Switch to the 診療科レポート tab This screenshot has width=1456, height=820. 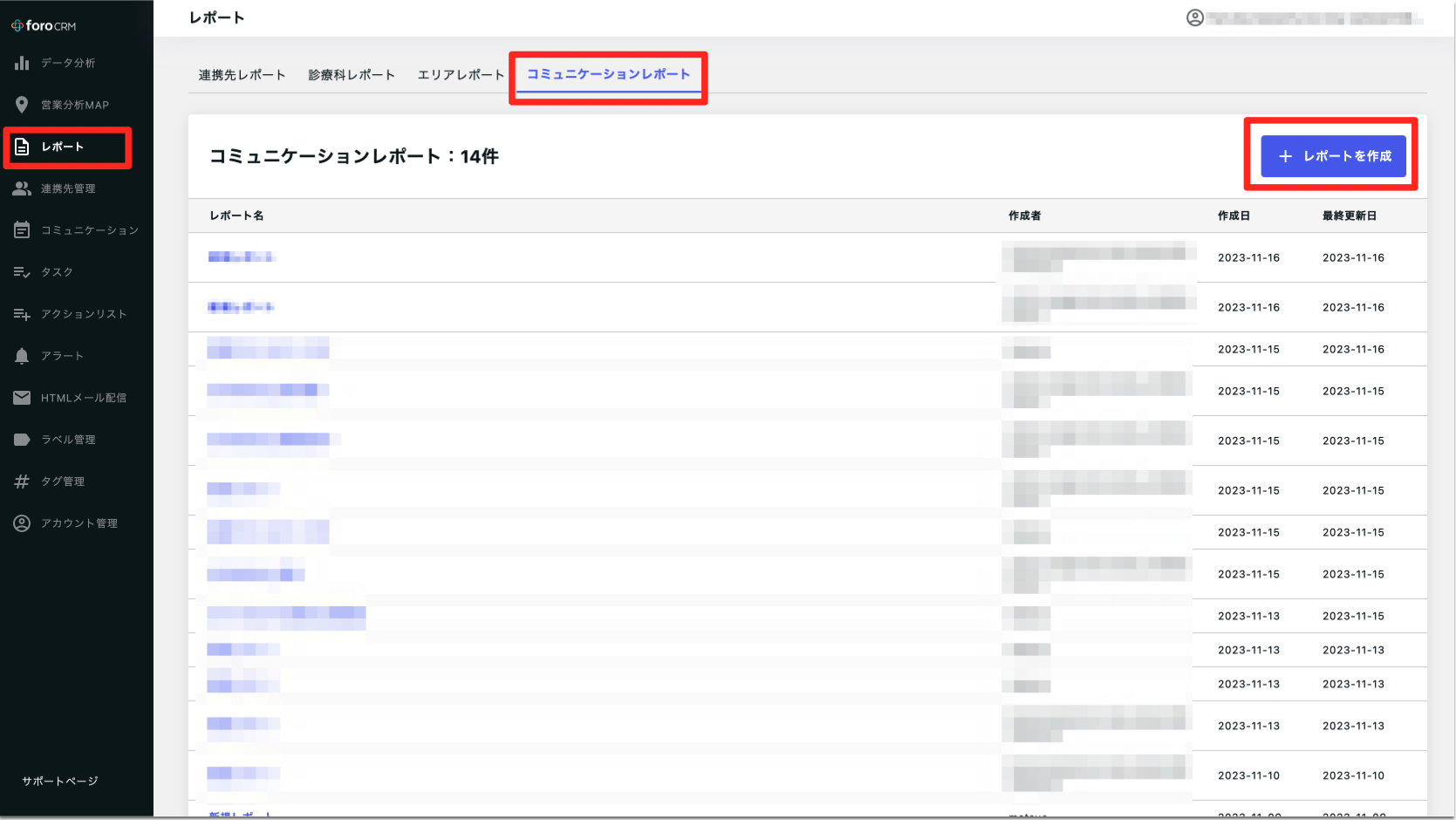point(352,75)
